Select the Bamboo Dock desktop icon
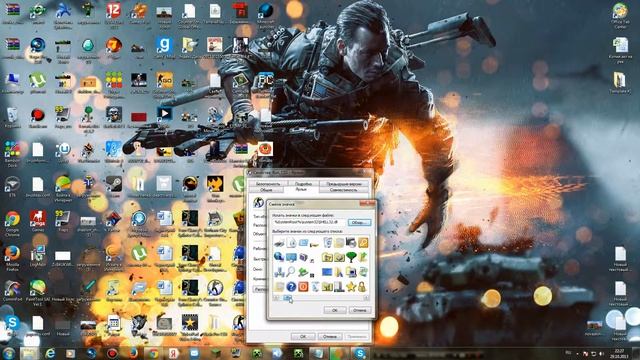Viewport: 640px width, 360px height. 12,154
